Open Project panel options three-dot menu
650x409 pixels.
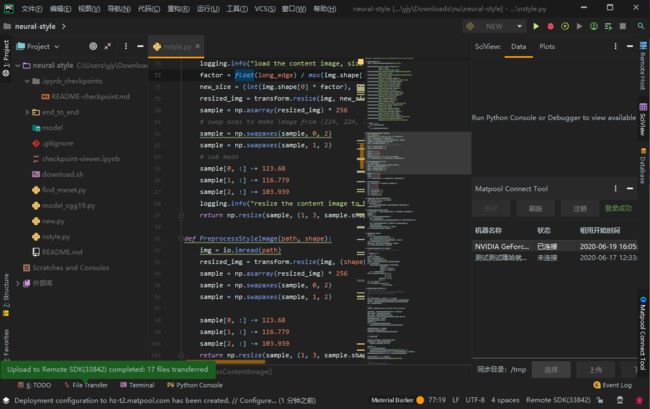click(x=126, y=46)
